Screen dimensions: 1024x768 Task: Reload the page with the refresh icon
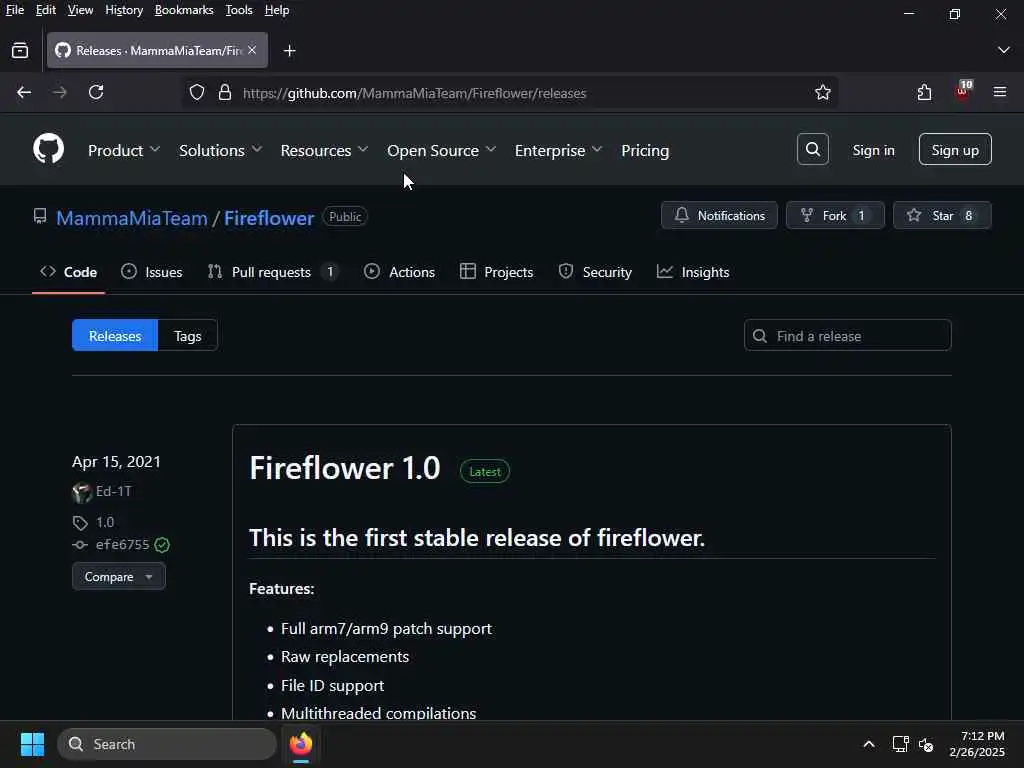tap(96, 92)
